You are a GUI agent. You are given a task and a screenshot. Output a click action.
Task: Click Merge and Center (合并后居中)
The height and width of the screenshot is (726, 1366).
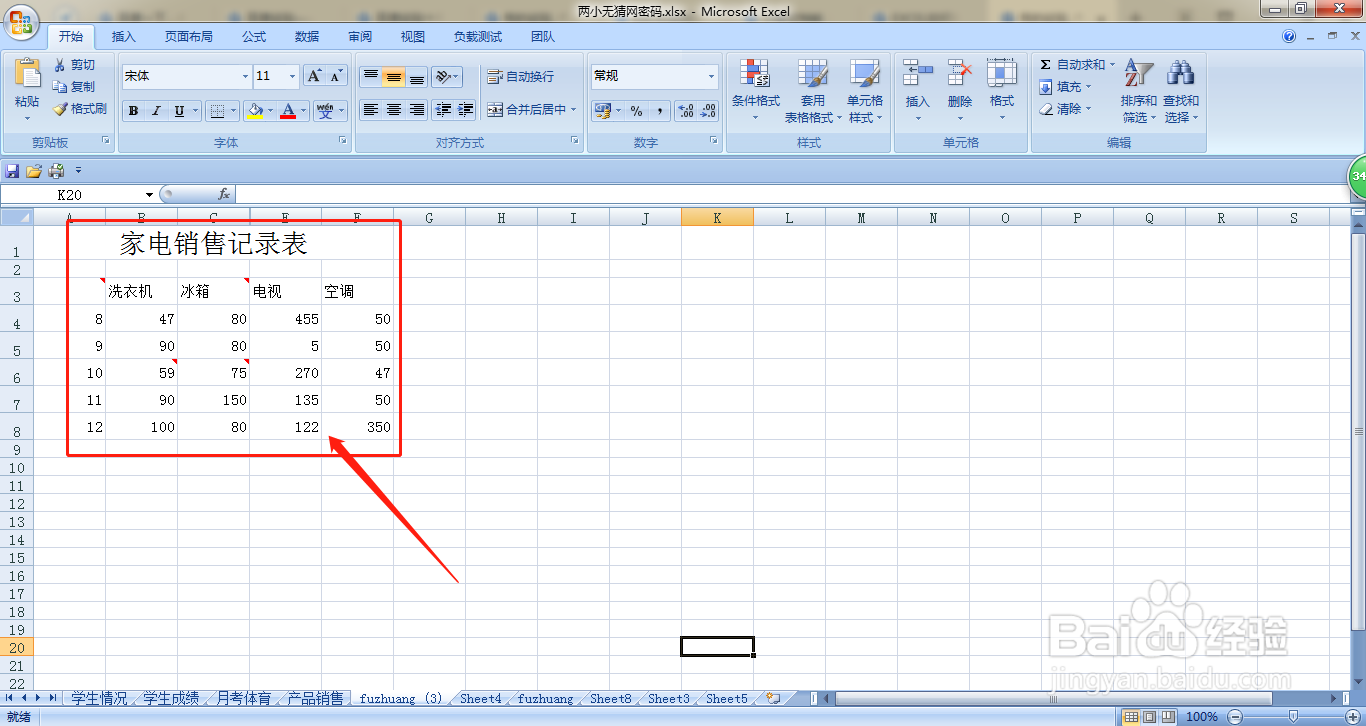[x=531, y=110]
